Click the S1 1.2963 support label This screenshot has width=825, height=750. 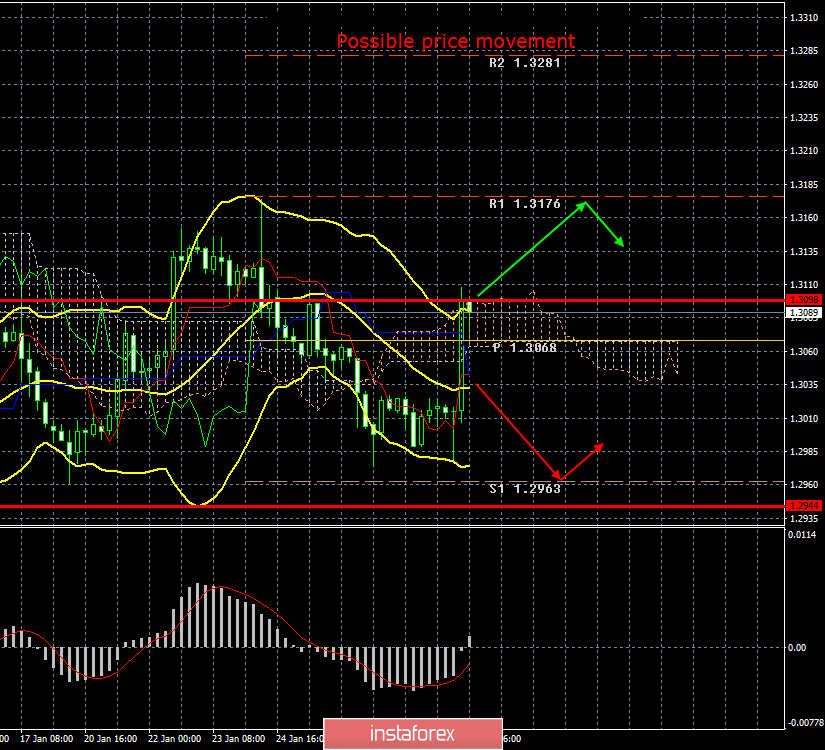525,489
